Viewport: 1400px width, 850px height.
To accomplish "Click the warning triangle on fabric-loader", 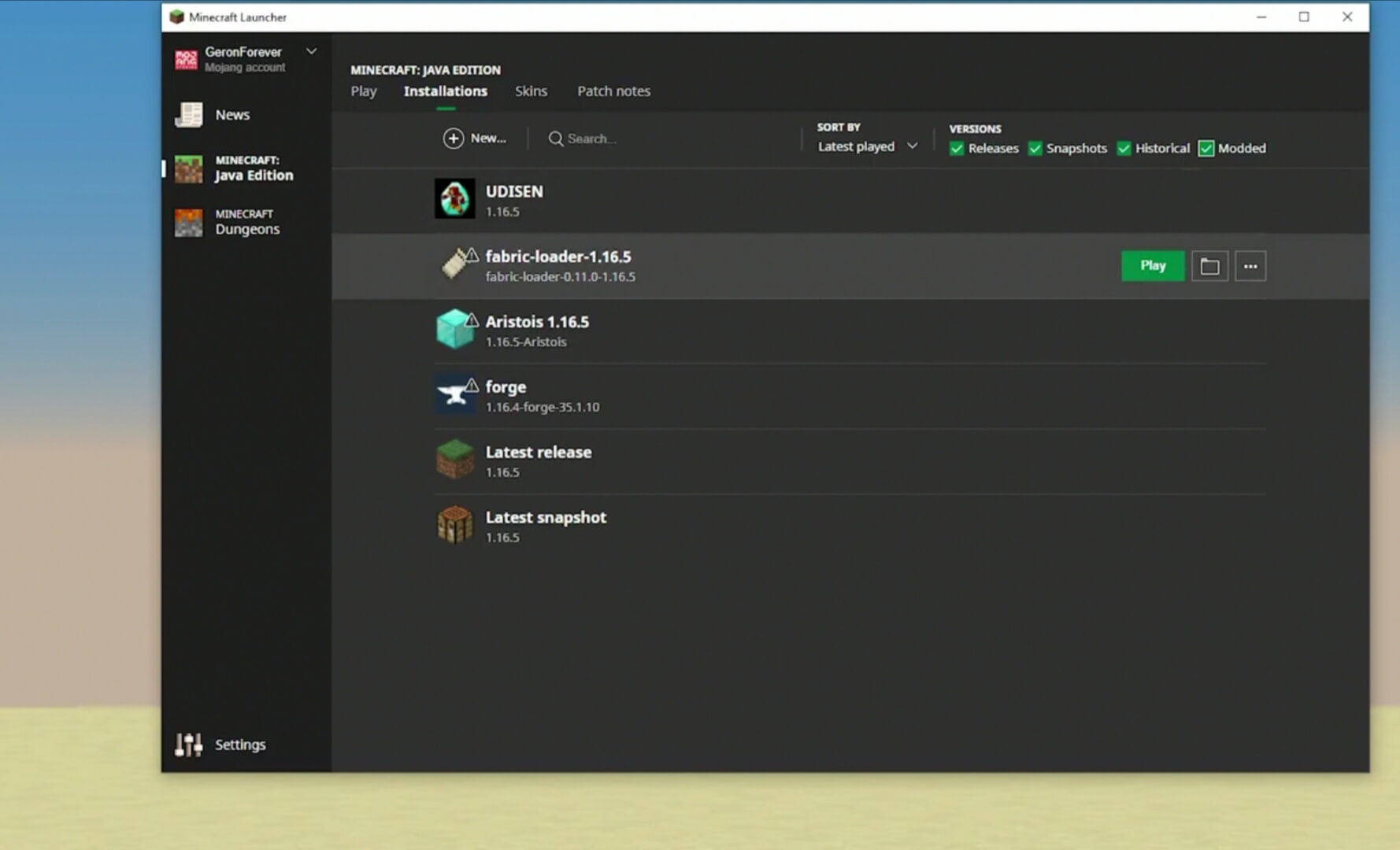I will point(472,254).
